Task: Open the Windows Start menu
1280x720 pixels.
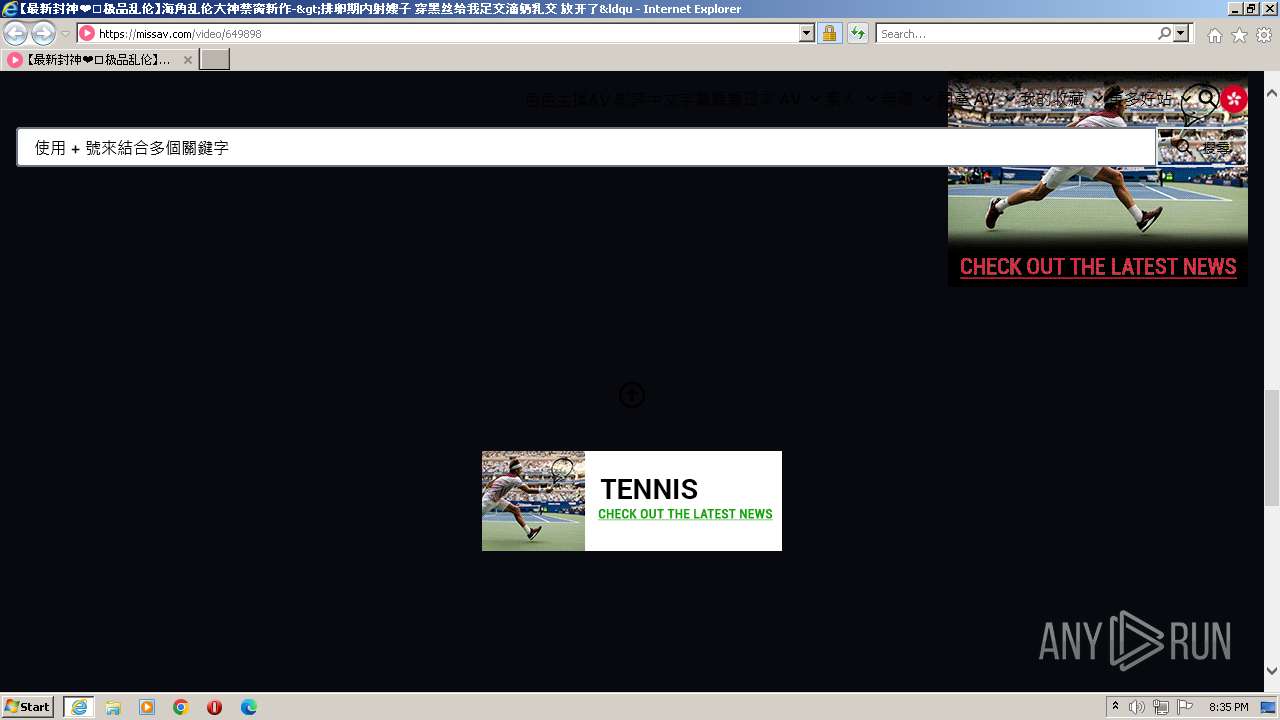Action: [27, 707]
